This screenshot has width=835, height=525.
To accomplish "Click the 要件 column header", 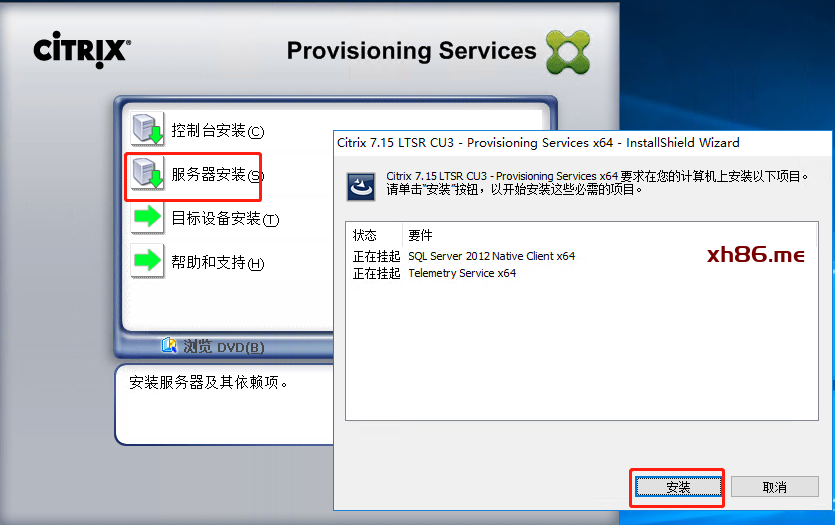I will 420,235.
